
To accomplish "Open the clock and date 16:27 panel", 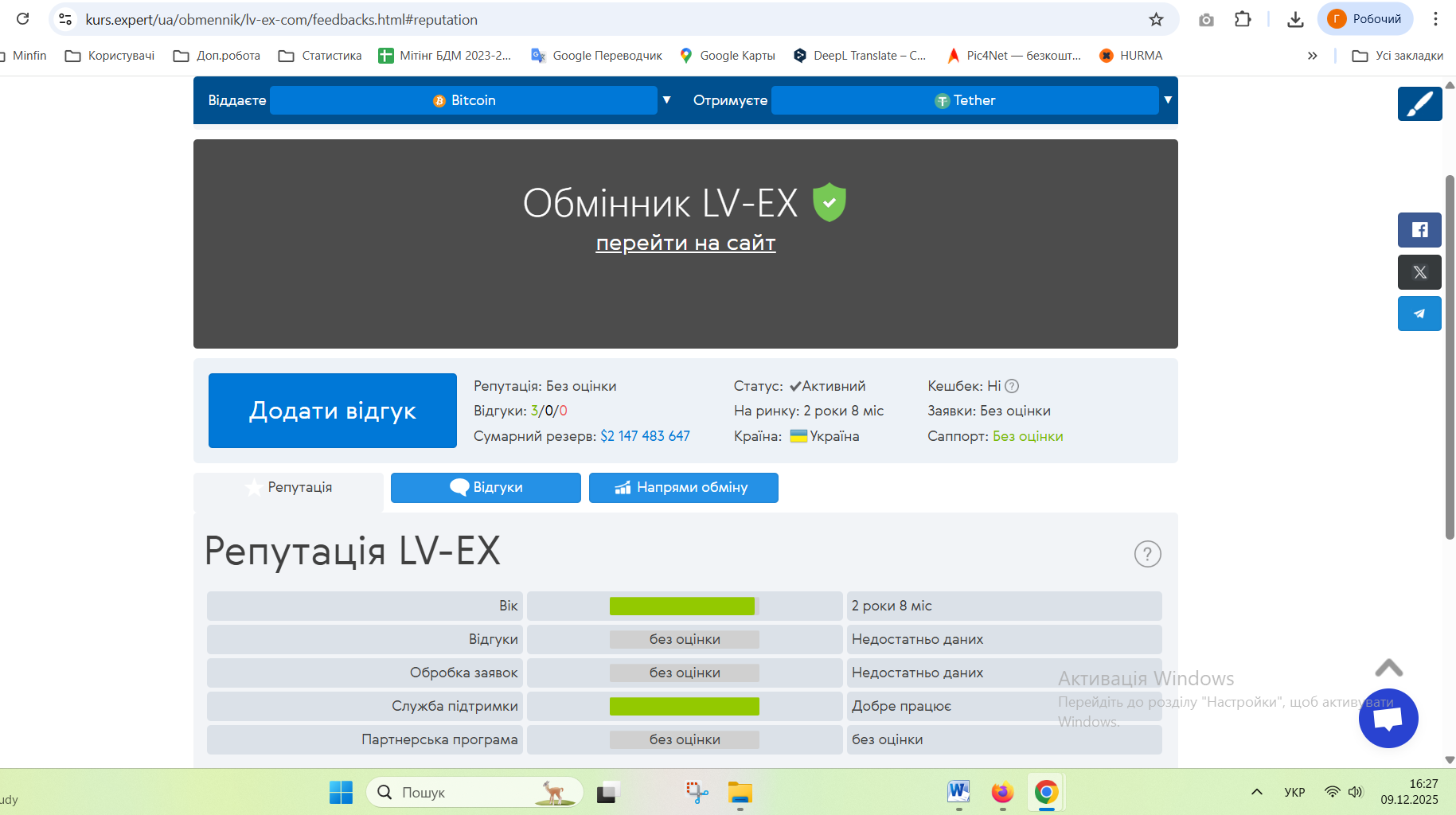I will 1409,792.
